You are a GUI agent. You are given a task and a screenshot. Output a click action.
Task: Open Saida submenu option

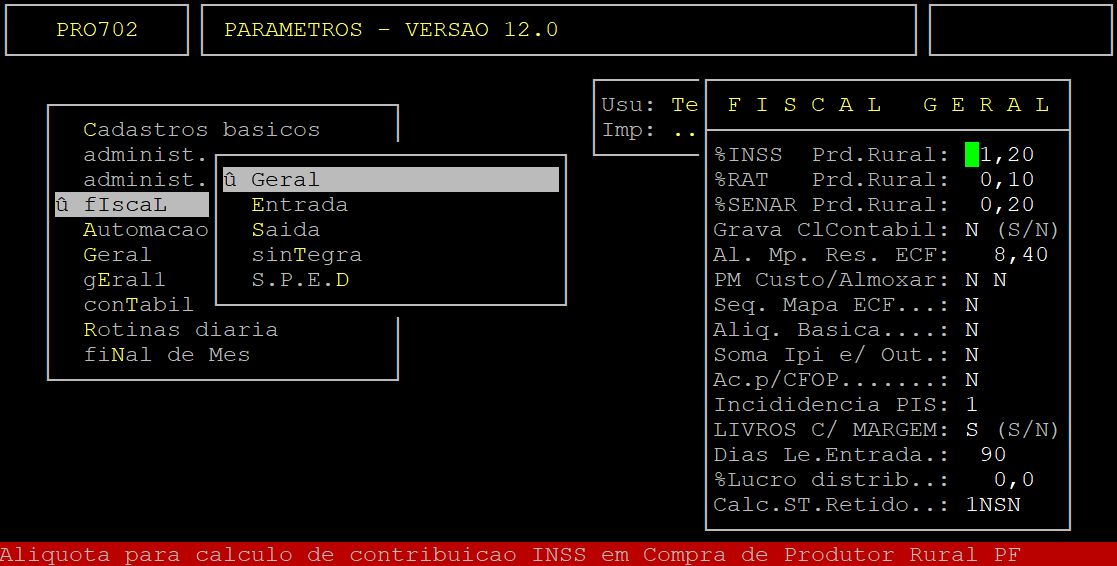[x=285, y=230]
